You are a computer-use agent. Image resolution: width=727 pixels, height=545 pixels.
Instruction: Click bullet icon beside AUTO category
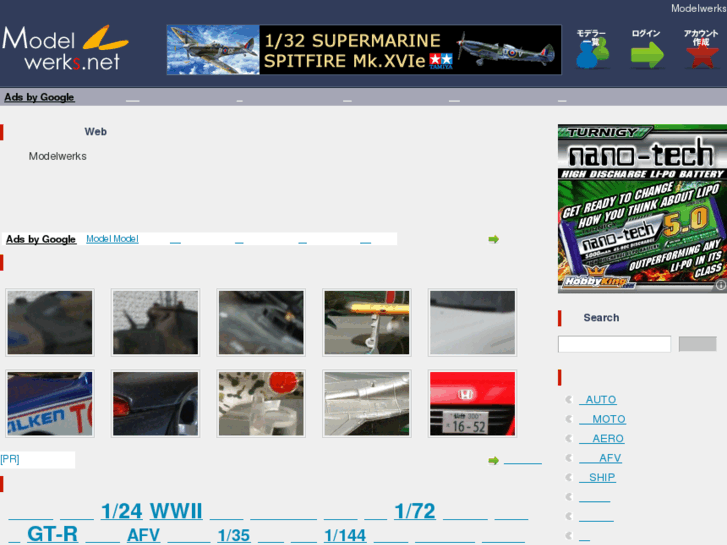(x=569, y=400)
